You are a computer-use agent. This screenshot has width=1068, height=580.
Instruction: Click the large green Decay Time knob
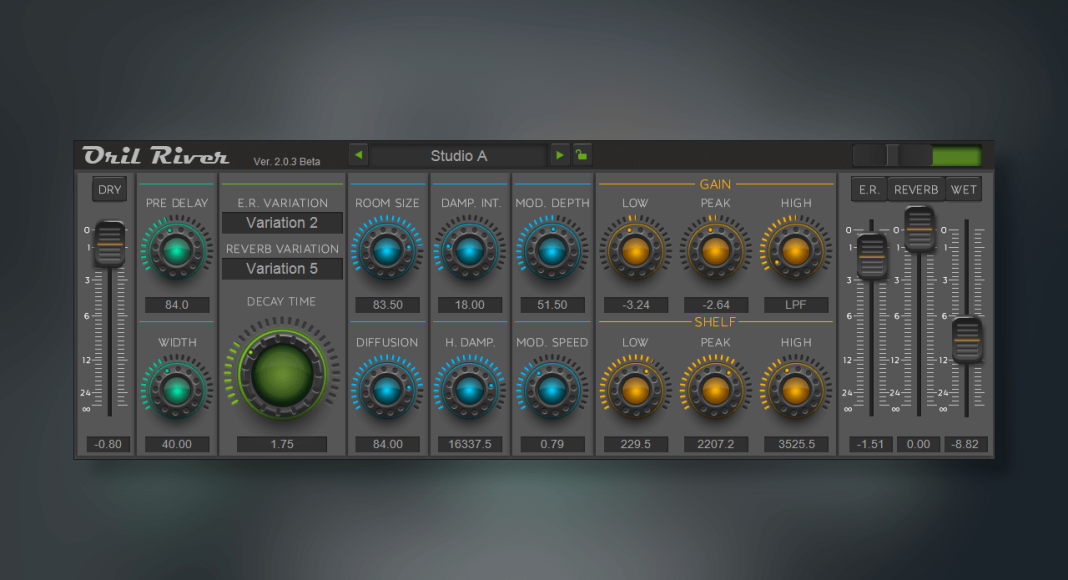coord(282,372)
